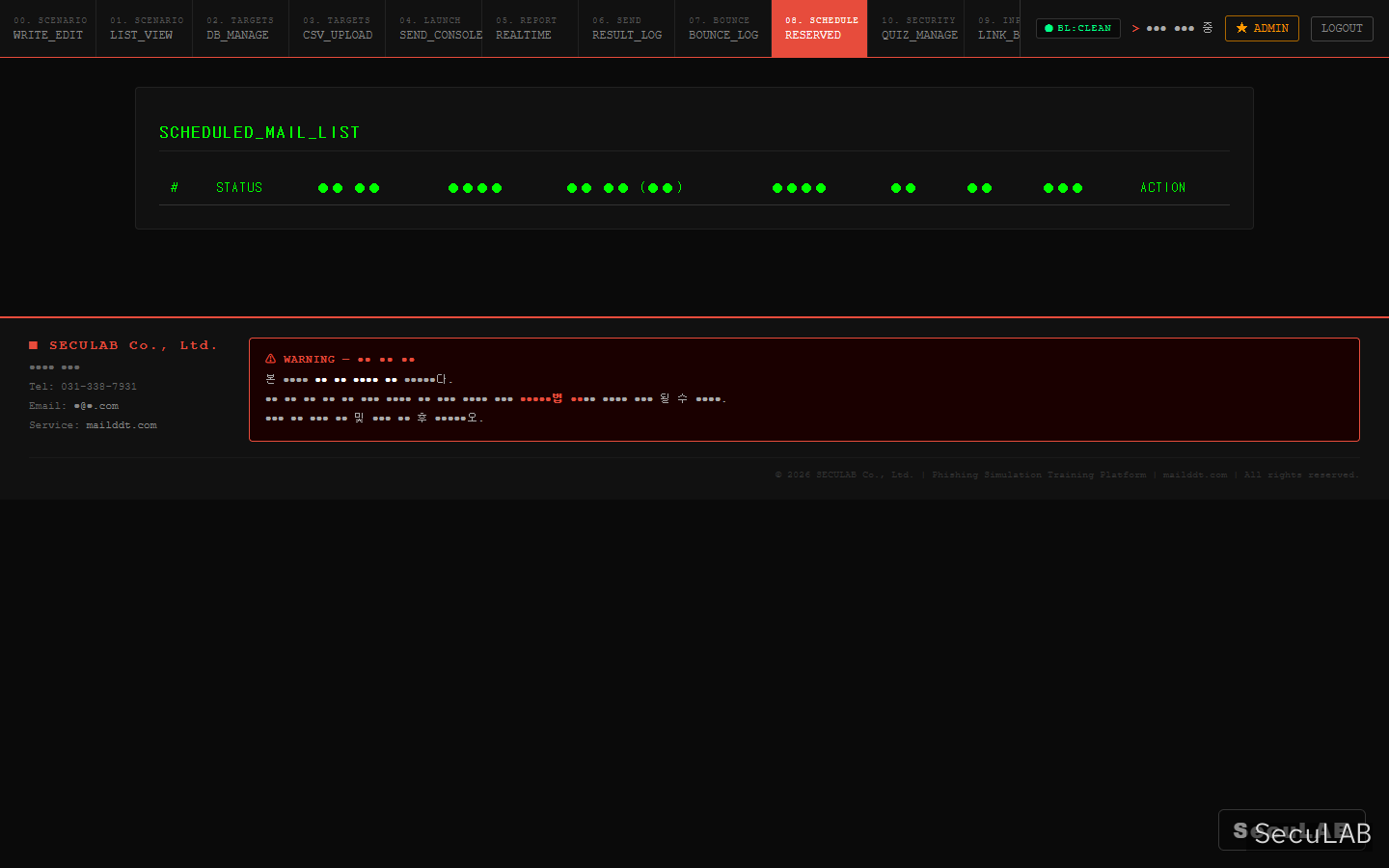The width and height of the screenshot is (1389, 868).
Task: Click the ADMIN button with star
Action: click(1262, 28)
